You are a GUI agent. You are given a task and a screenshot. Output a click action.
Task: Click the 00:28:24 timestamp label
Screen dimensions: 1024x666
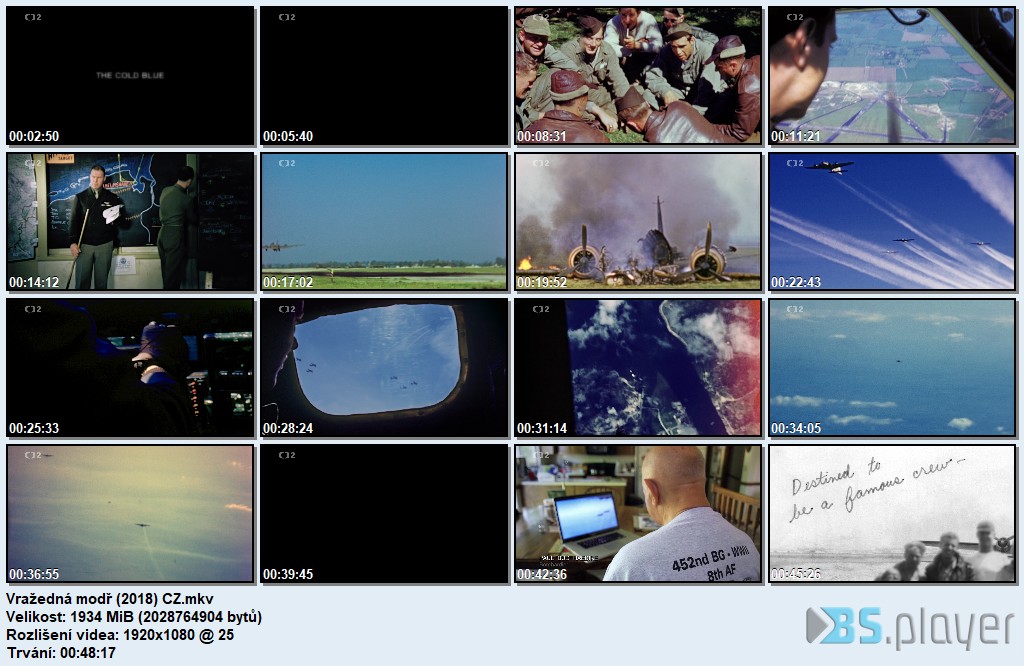pyautogui.click(x=287, y=428)
